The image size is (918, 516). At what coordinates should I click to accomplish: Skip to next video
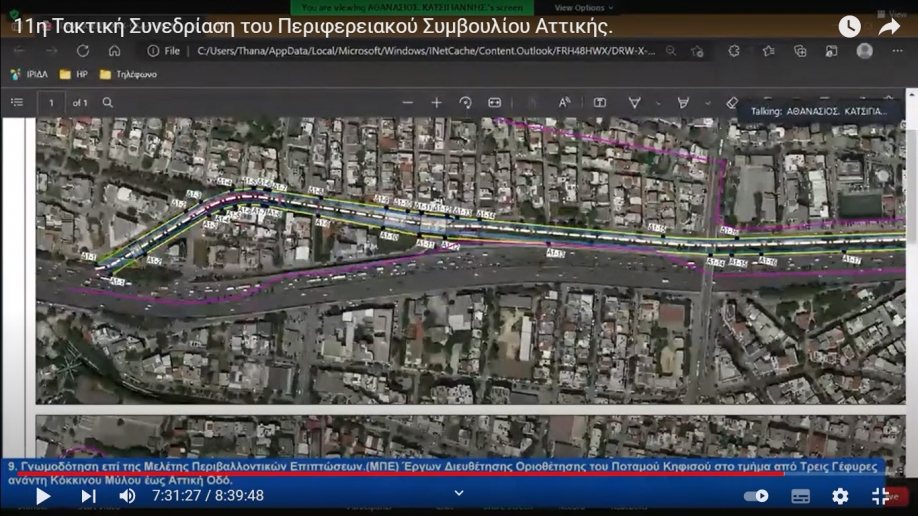(x=88, y=496)
